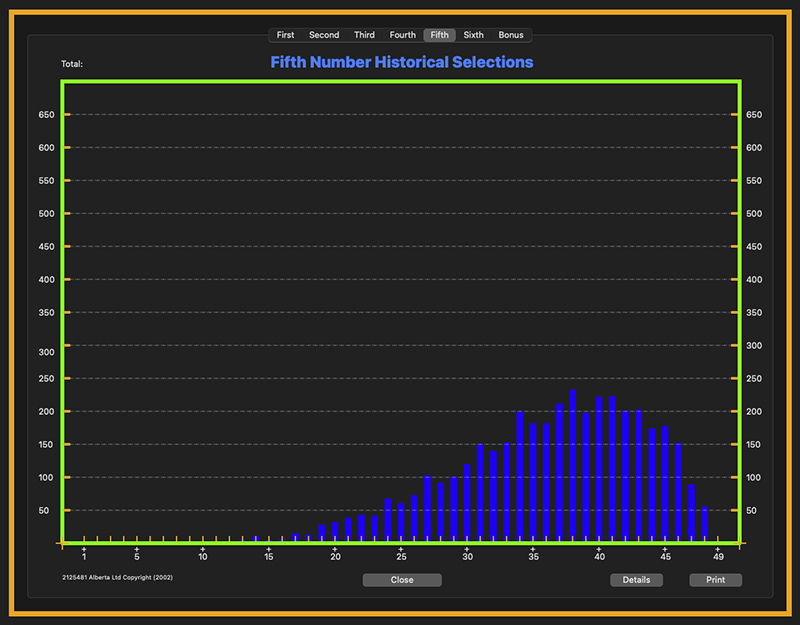Viewport: 800px width, 625px height.
Task: Click the bar for number 45
Action: coord(665,483)
